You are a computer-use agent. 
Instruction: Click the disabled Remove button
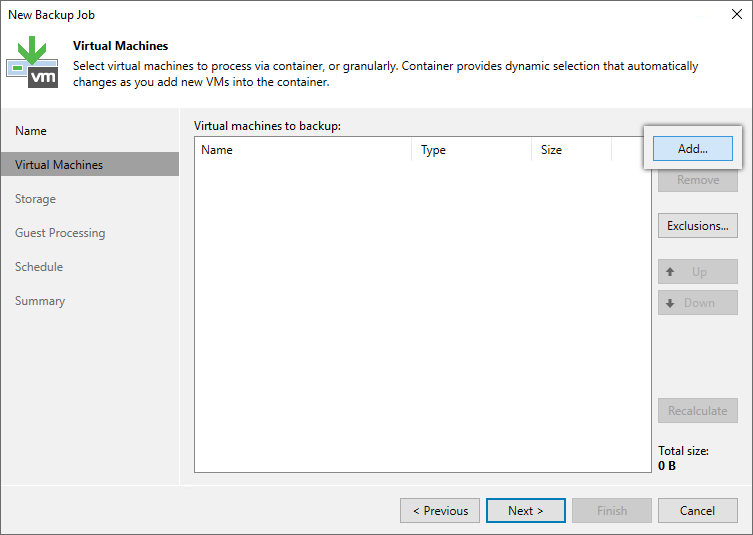[x=698, y=180]
